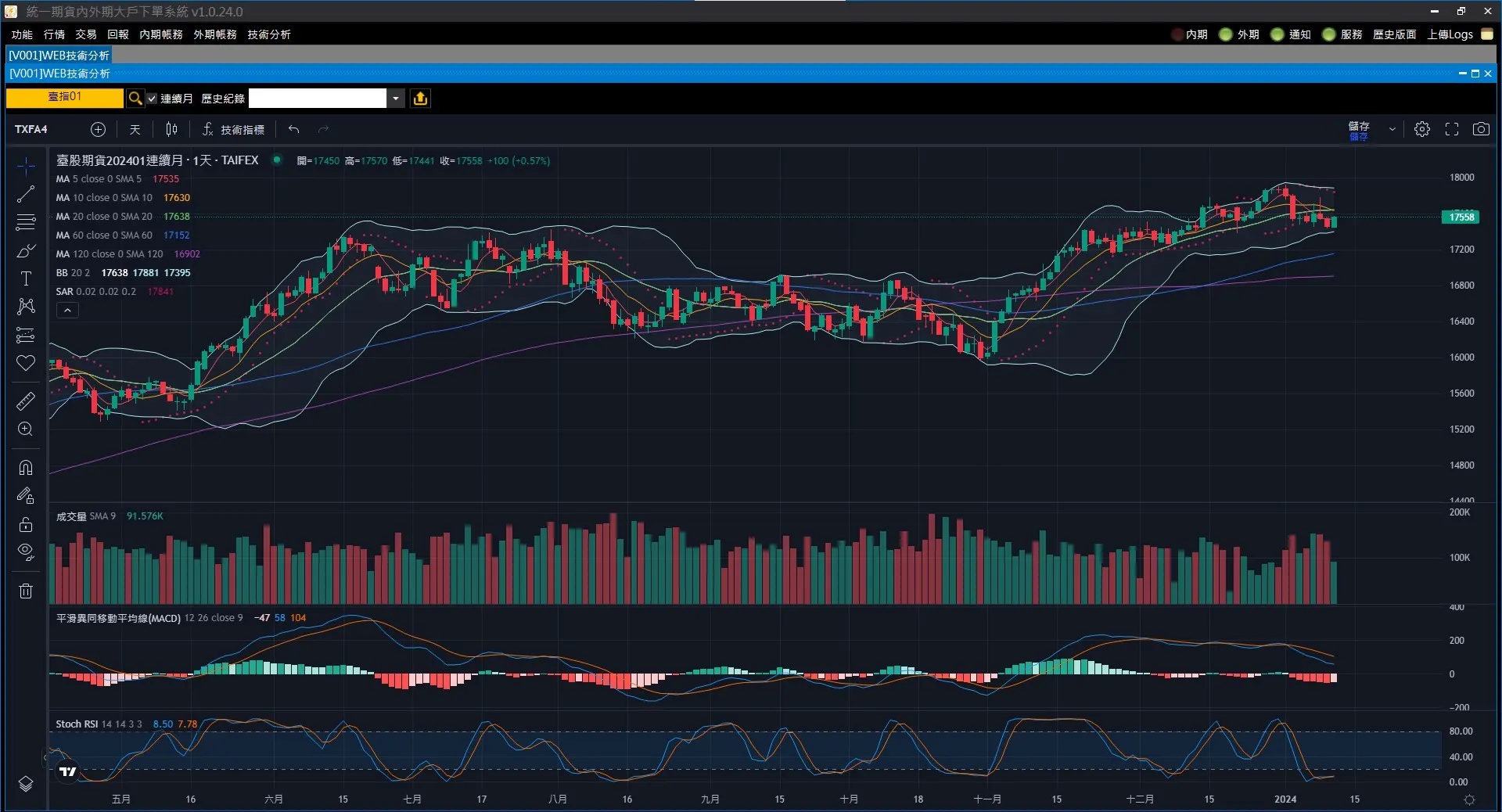Select the text annotation tool
Image resolution: width=1502 pixels, height=812 pixels.
point(26,278)
